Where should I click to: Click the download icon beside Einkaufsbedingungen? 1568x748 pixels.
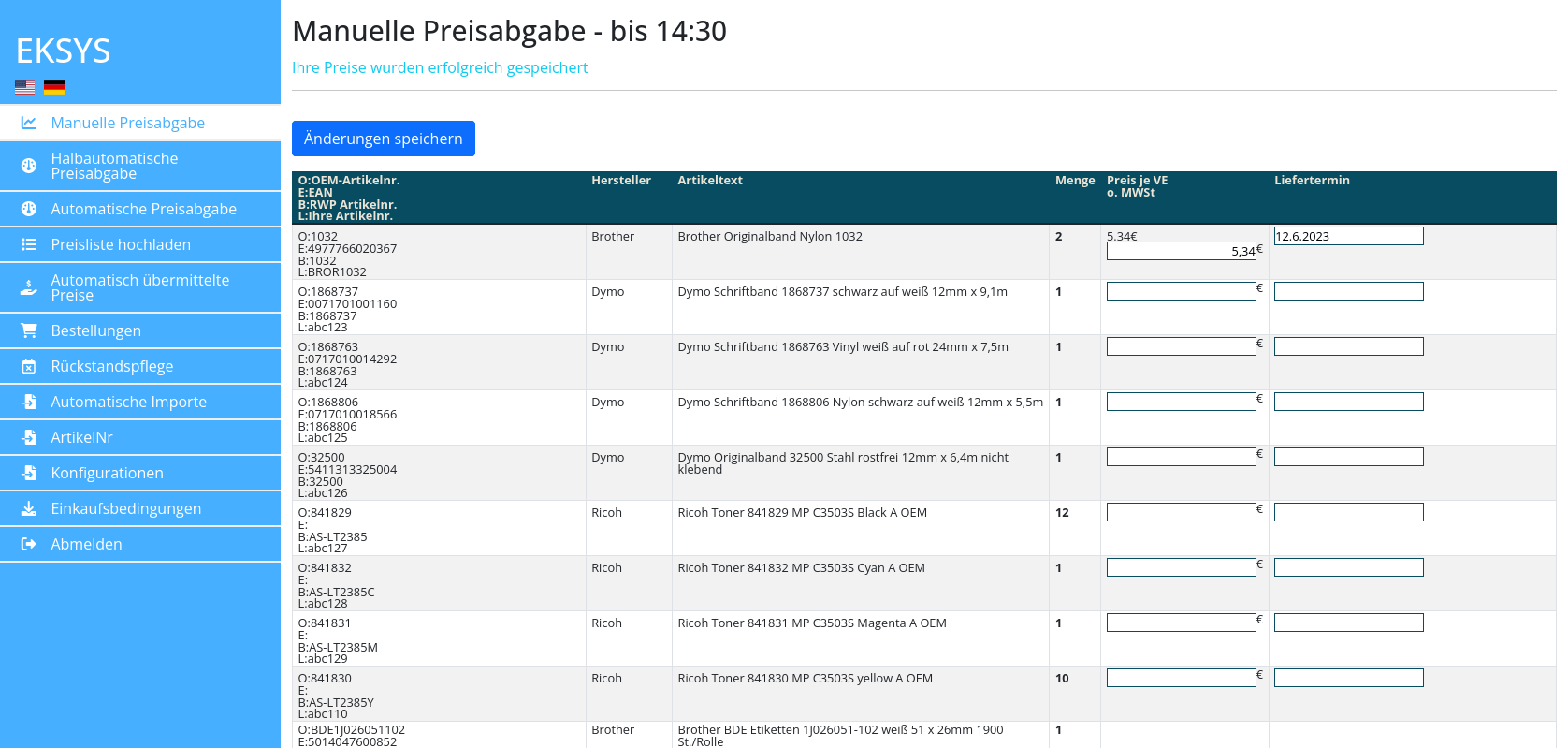pos(29,508)
